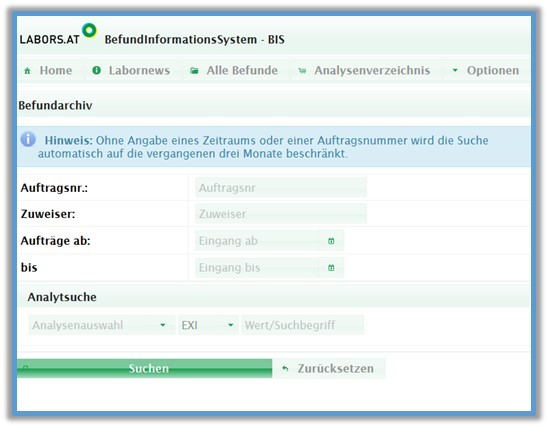Click the Zurücksetzen button

pos(329,369)
